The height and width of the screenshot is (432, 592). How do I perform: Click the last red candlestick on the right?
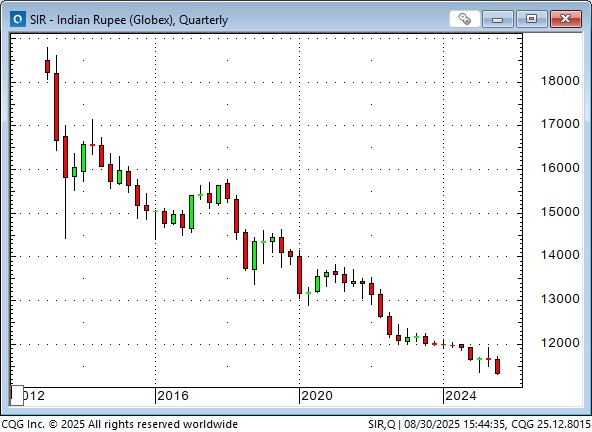pos(498,366)
